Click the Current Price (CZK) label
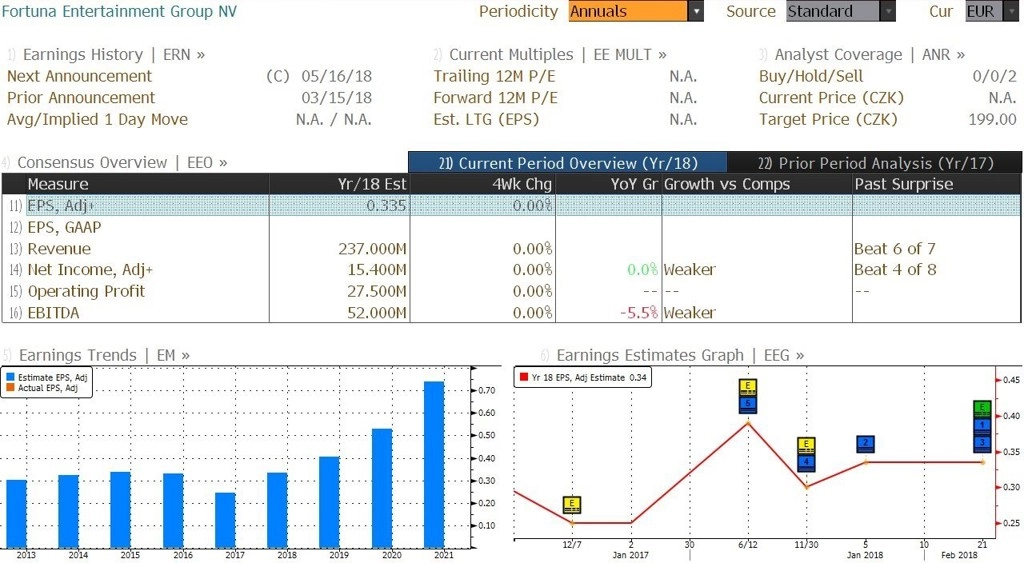Viewport: 1024px width, 563px height. 831,98
